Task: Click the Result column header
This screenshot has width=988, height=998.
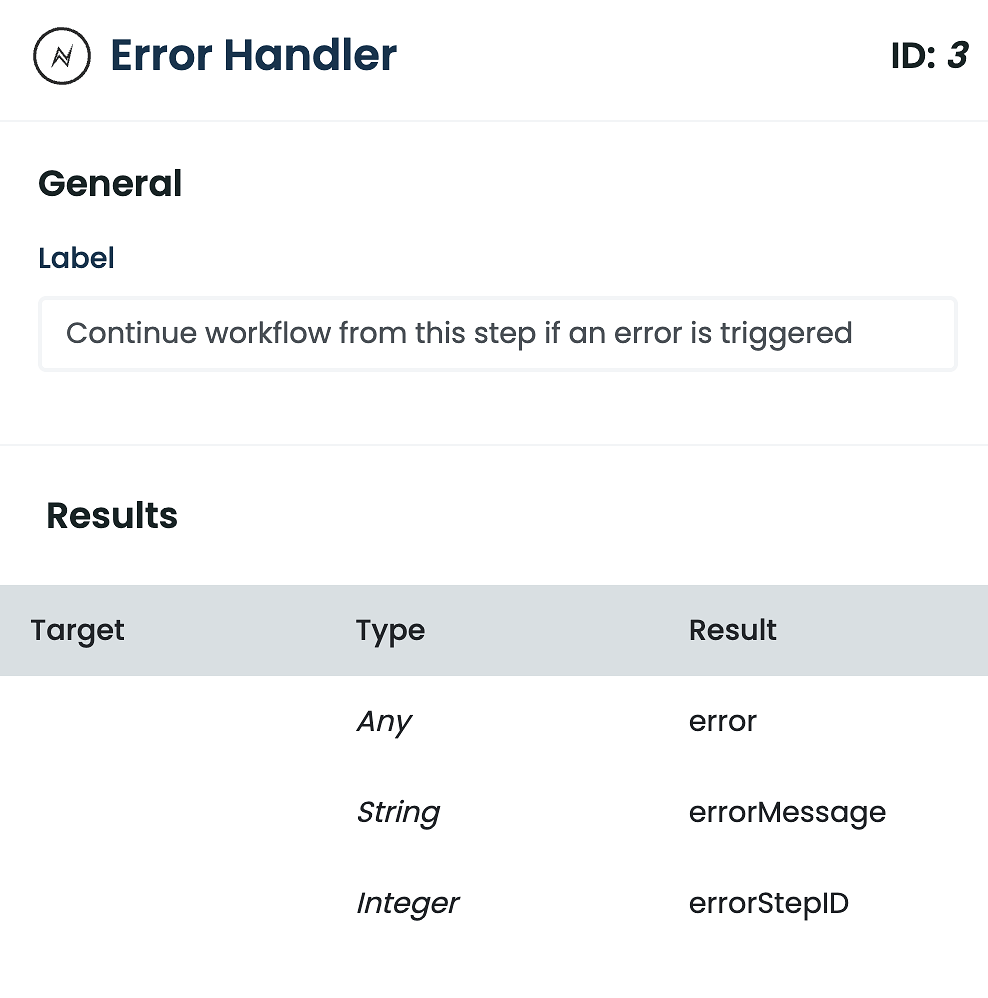Action: (x=733, y=630)
